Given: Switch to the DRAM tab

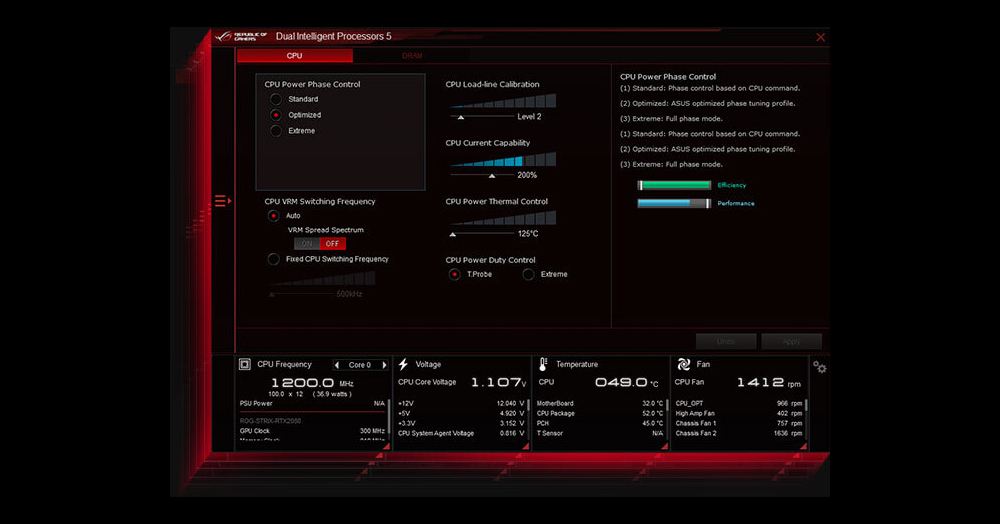Looking at the screenshot, I should [412, 56].
